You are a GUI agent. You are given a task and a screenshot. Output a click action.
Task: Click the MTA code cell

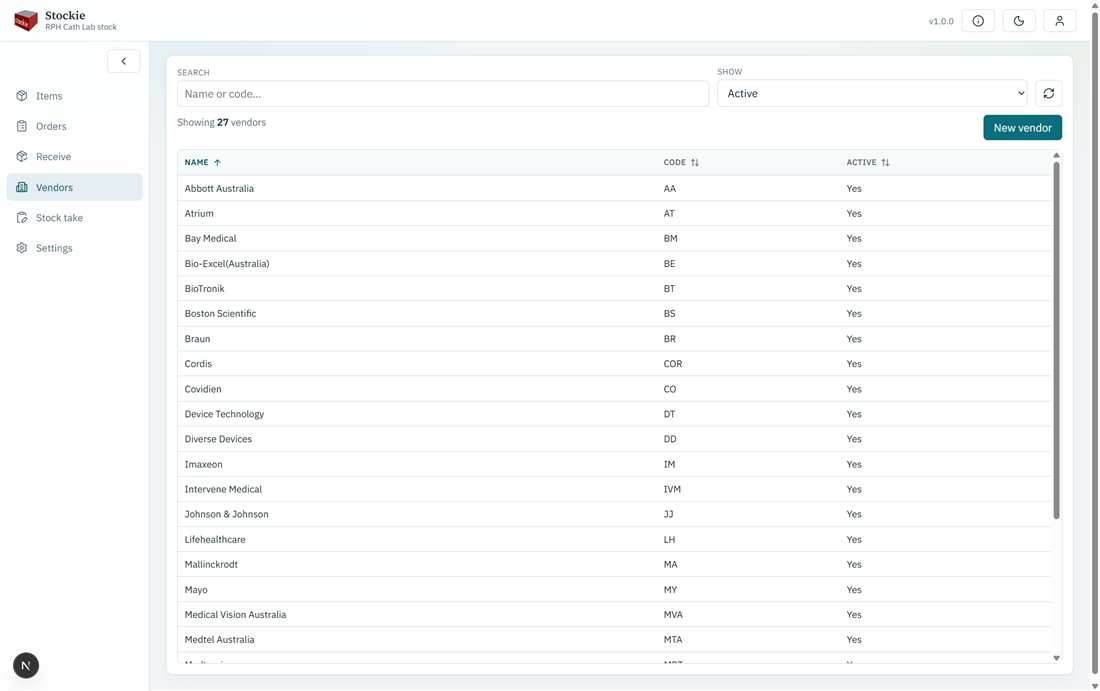pyautogui.click(x=673, y=640)
